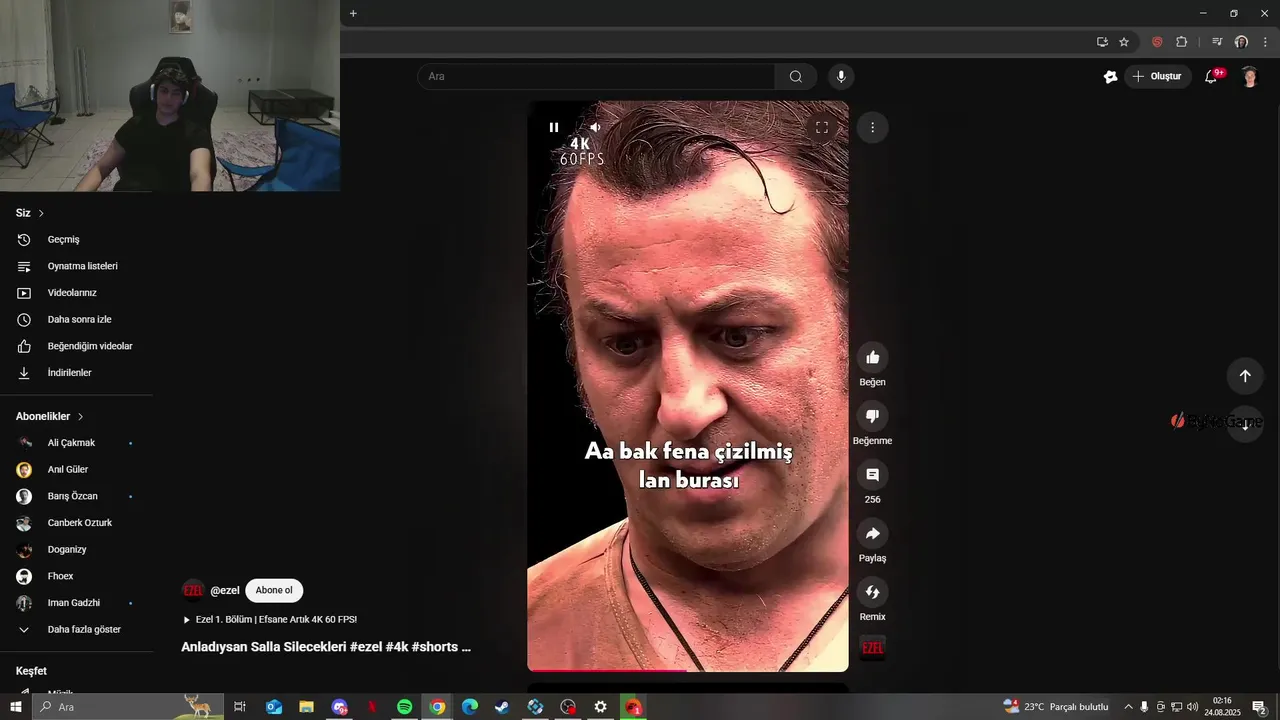This screenshot has width=1280, height=720.
Task: Open Chrome media controls icon
Action: [x=1217, y=42]
